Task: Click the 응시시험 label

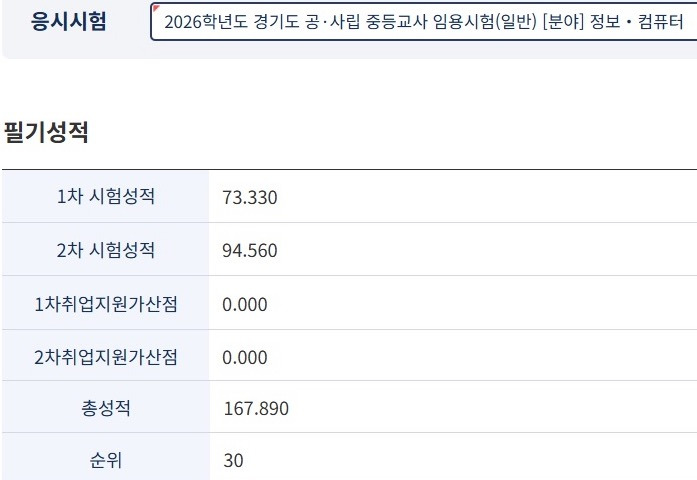Action: 69,22
